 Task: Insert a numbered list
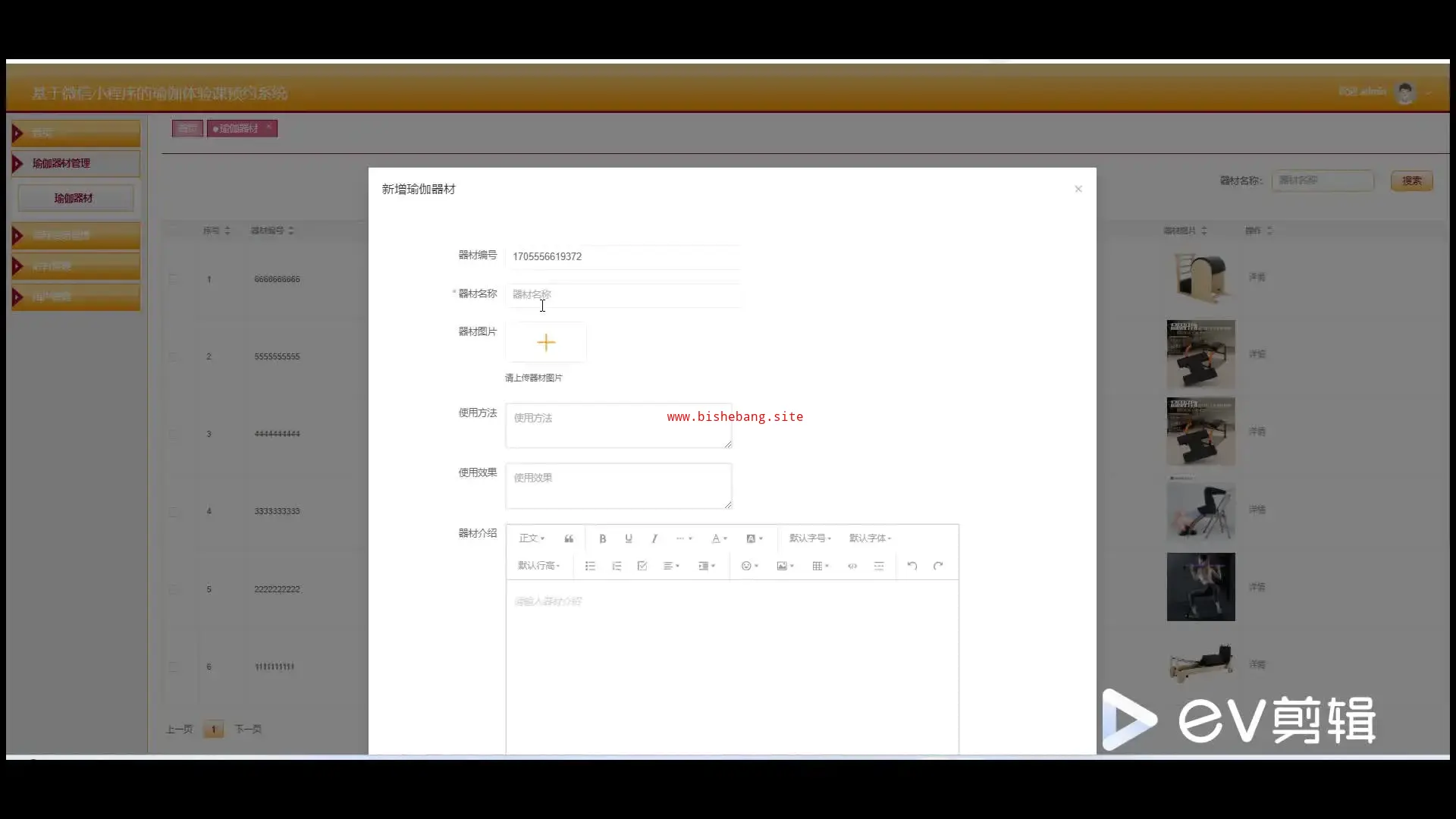click(x=617, y=566)
